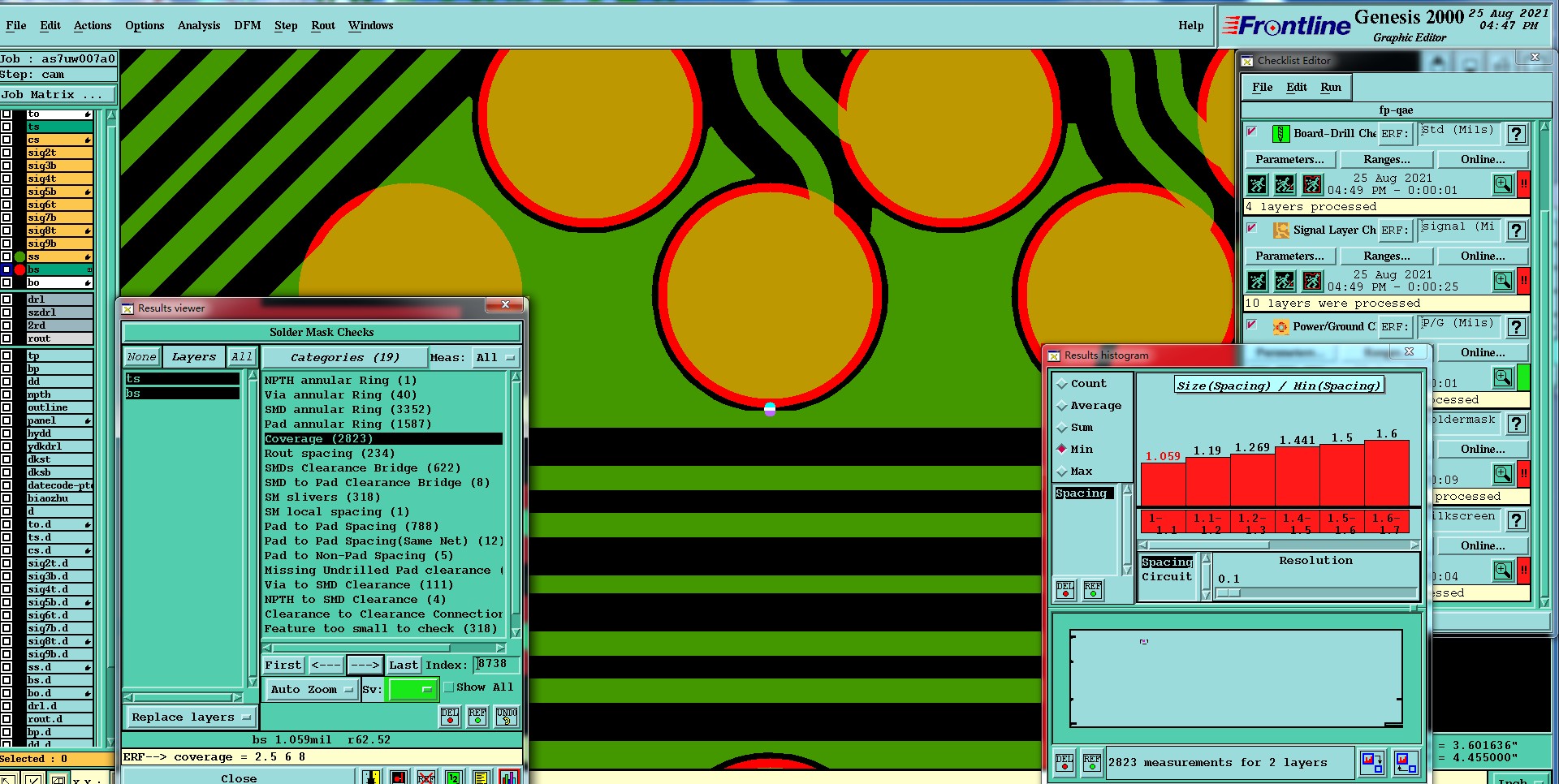Click Ranges button for Signal Layer Check
Screen dimensions: 1559x784
coord(1387,256)
